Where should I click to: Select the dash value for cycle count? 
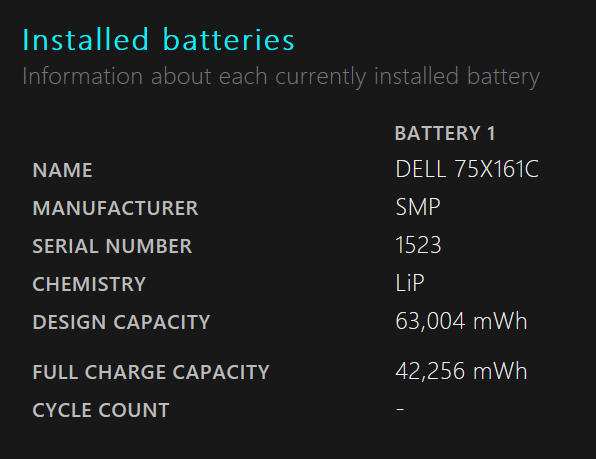(x=400, y=409)
